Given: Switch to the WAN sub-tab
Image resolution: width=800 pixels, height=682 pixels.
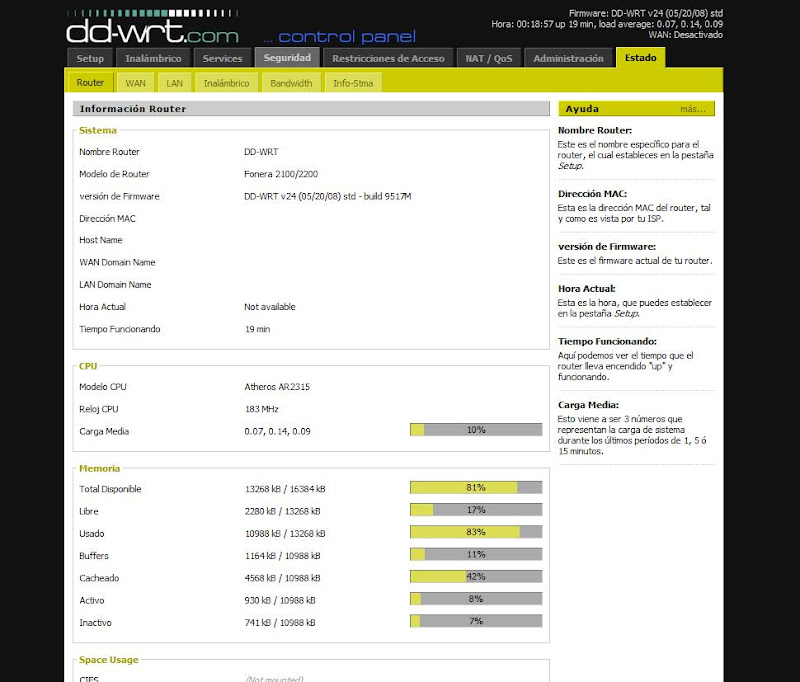Looking at the screenshot, I should coord(136,83).
